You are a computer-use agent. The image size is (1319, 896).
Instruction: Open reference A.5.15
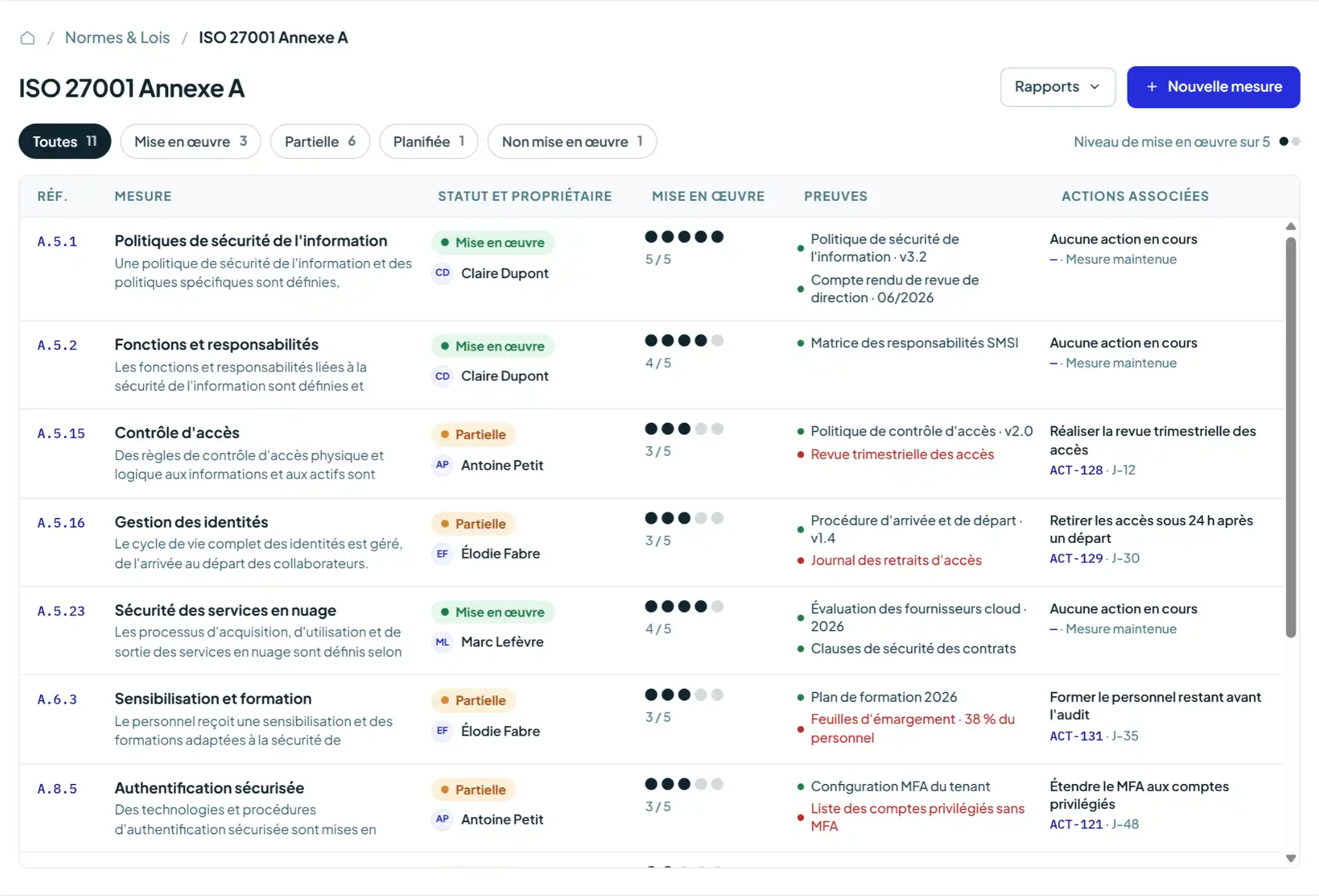(61, 434)
